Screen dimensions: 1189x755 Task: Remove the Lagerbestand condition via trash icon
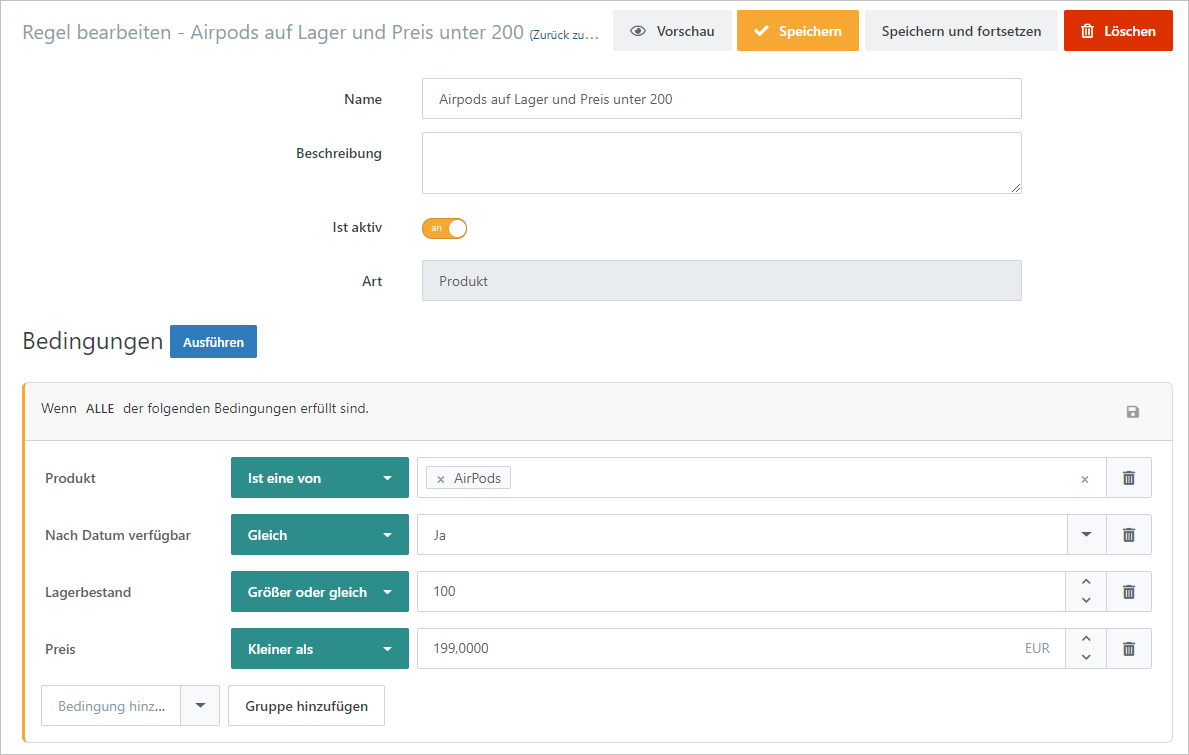1128,592
